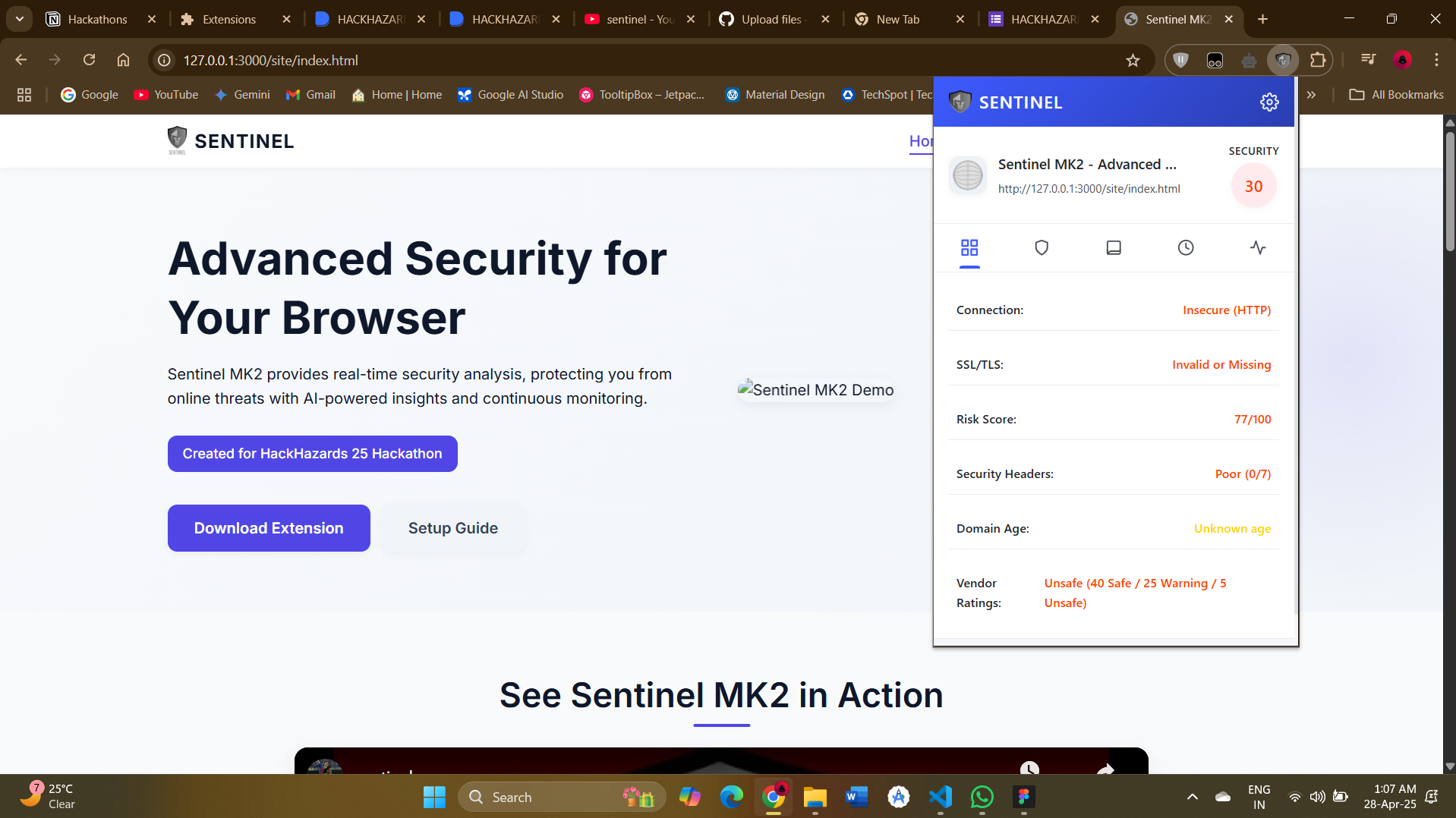
Task: Switch to the Upload files GitHub tab
Action: click(x=771, y=19)
